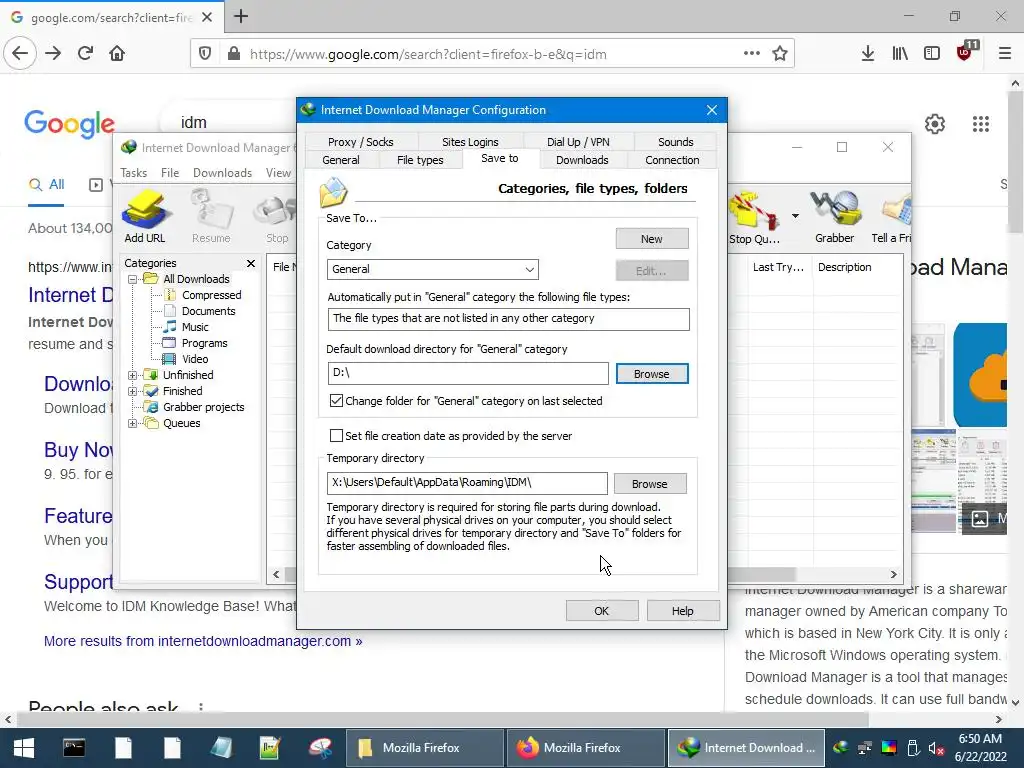
Task: Toggle Firefox sidebar icon
Action: 932,54
